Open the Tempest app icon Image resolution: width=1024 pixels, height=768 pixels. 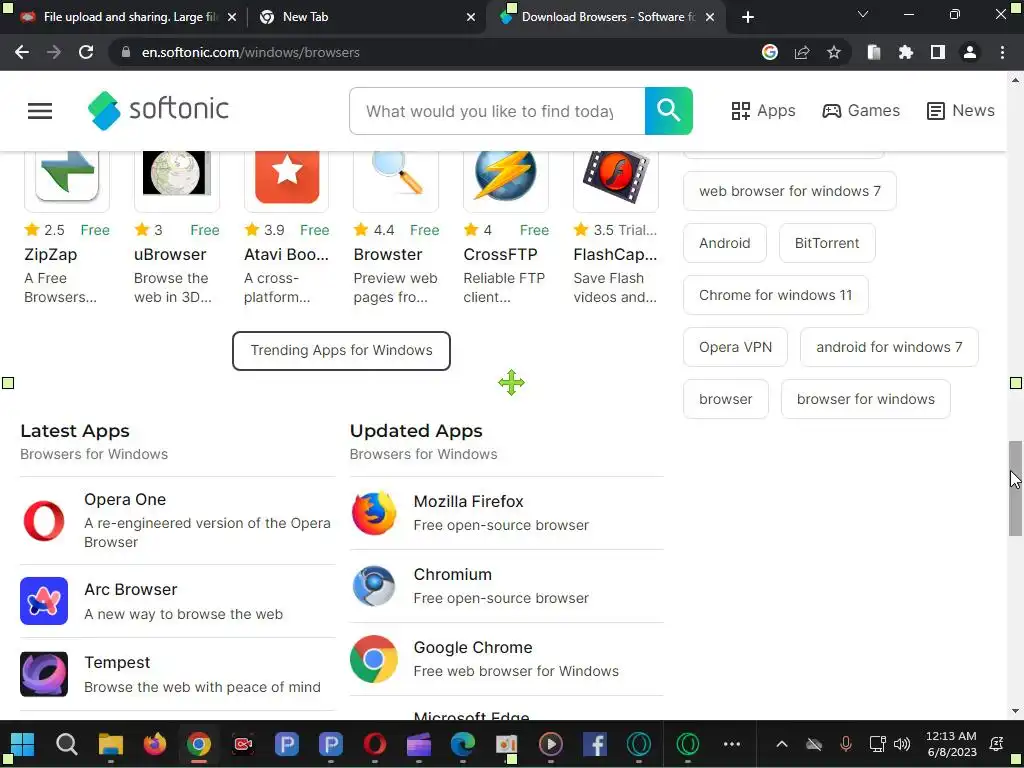click(x=44, y=674)
